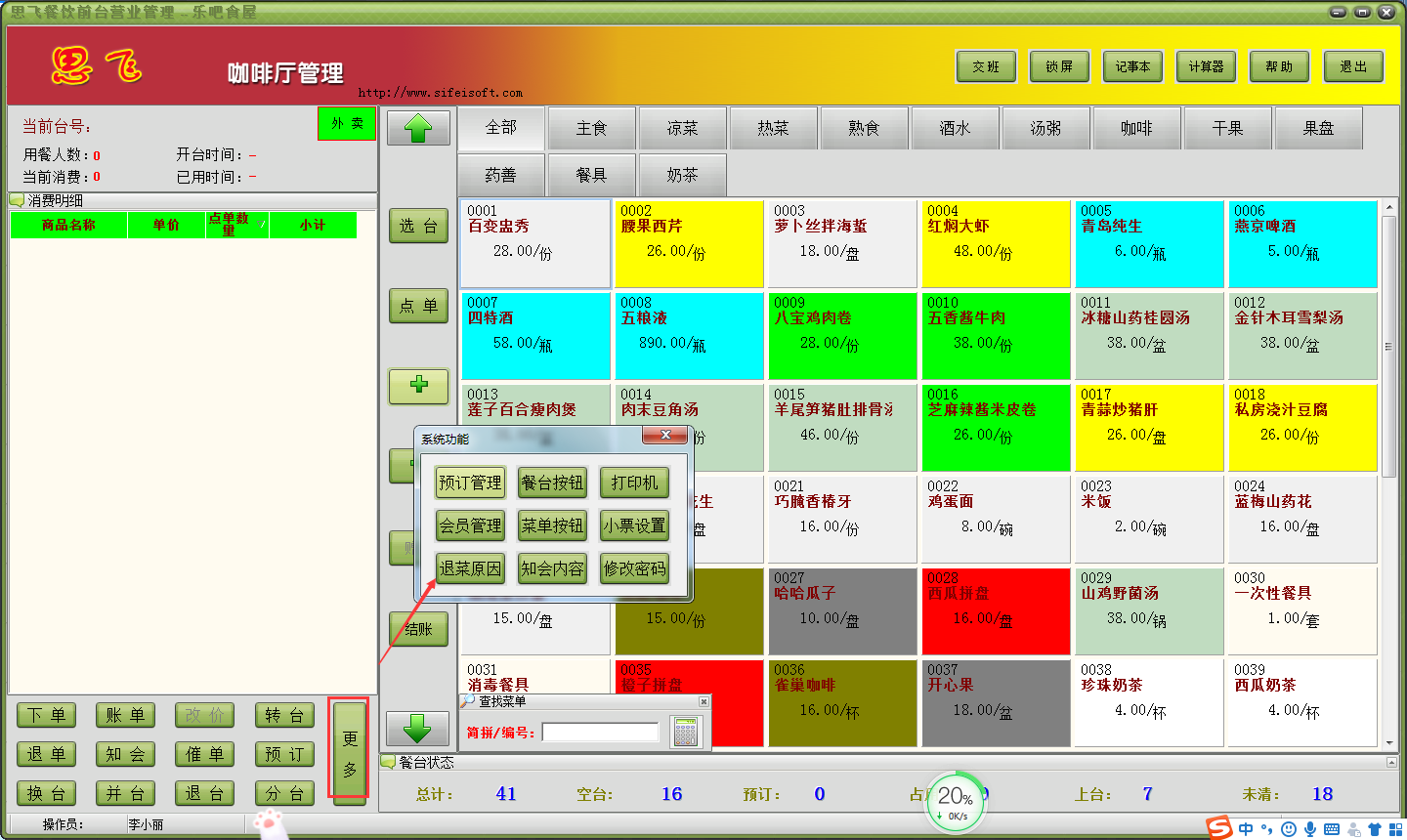Image resolution: width=1407 pixels, height=840 pixels.
Task: Collapse the 餐台状态 panel with arrow
Action: click(1391, 762)
